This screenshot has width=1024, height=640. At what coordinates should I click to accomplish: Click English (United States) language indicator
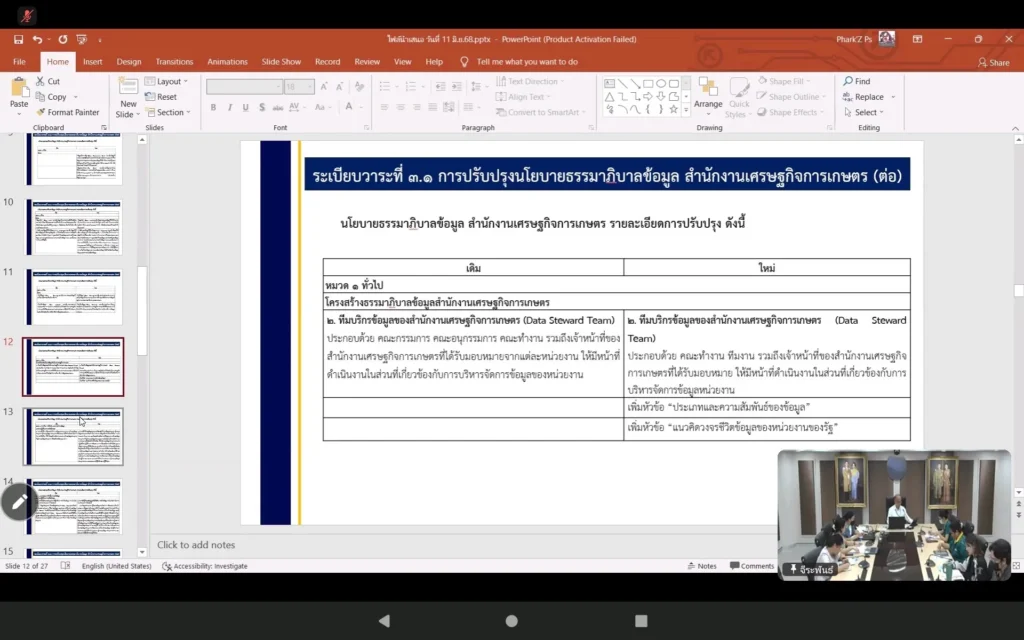coord(116,566)
